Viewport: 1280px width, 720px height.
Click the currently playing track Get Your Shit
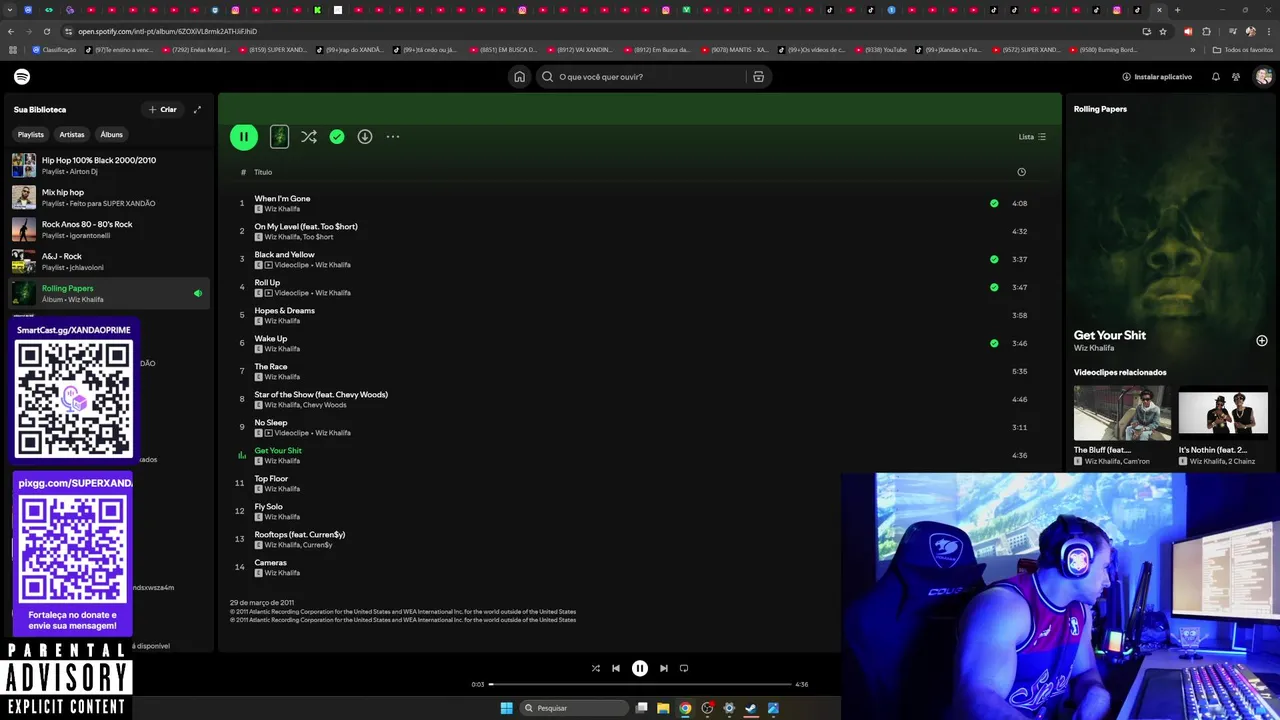pos(278,451)
